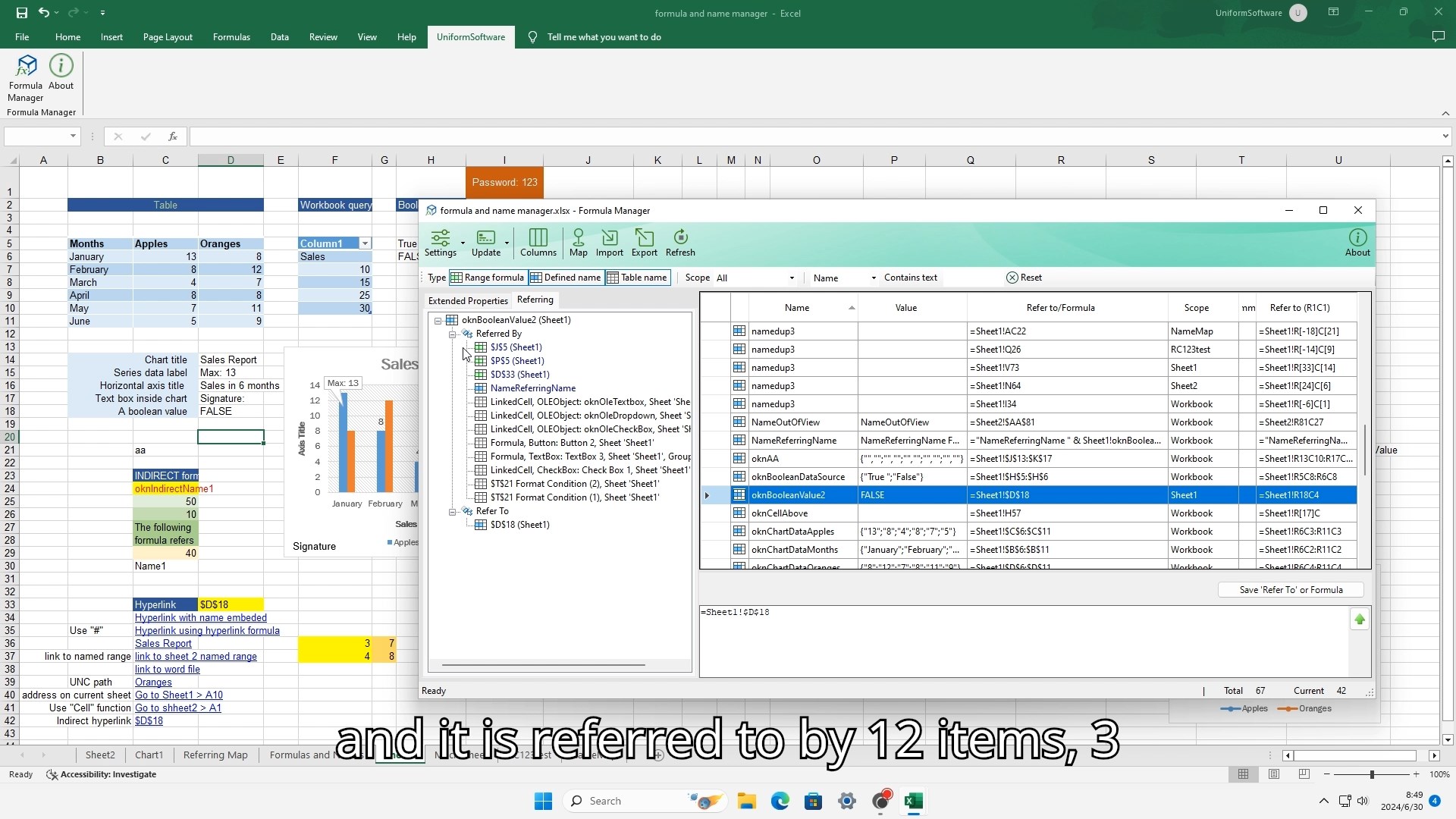
Task: Open the Map tool
Action: (x=578, y=243)
